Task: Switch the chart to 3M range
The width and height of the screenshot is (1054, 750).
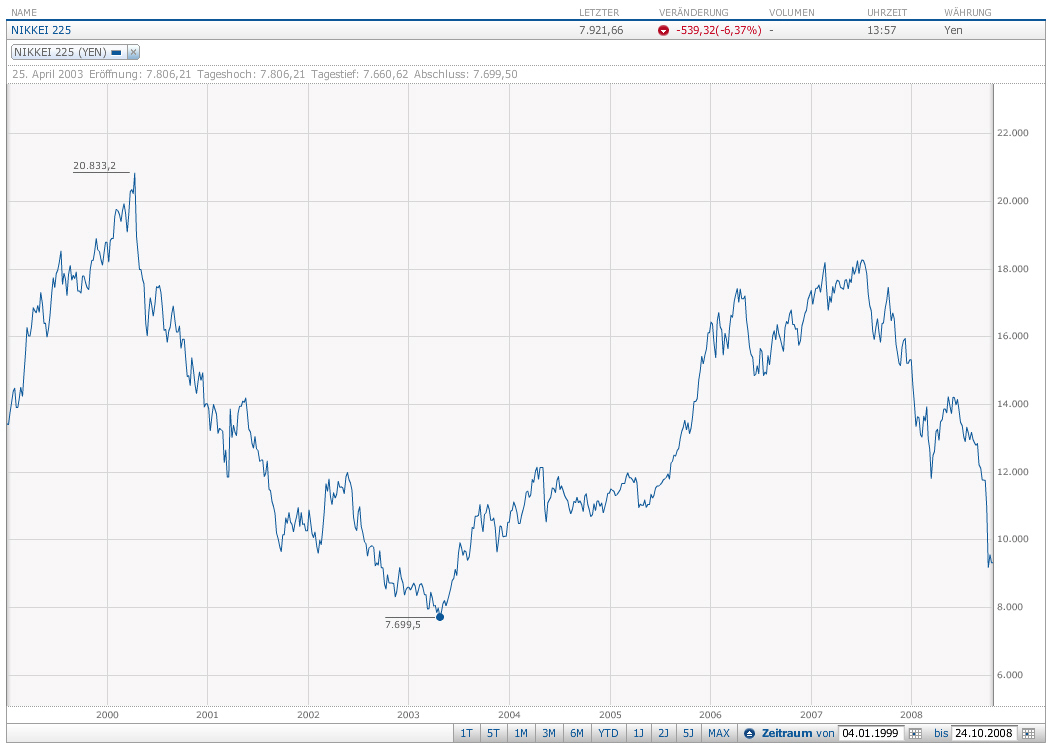Action: [549, 733]
